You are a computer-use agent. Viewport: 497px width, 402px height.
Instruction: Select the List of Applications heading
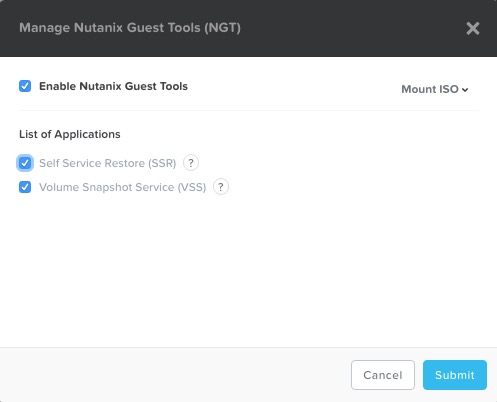pos(70,134)
